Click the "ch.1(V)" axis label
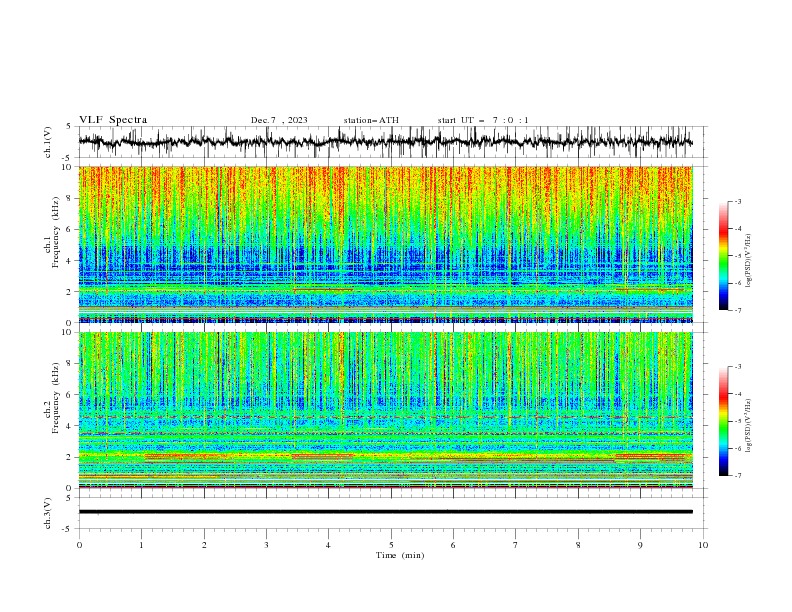This screenshot has height=612, width=792. pyautogui.click(x=48, y=142)
